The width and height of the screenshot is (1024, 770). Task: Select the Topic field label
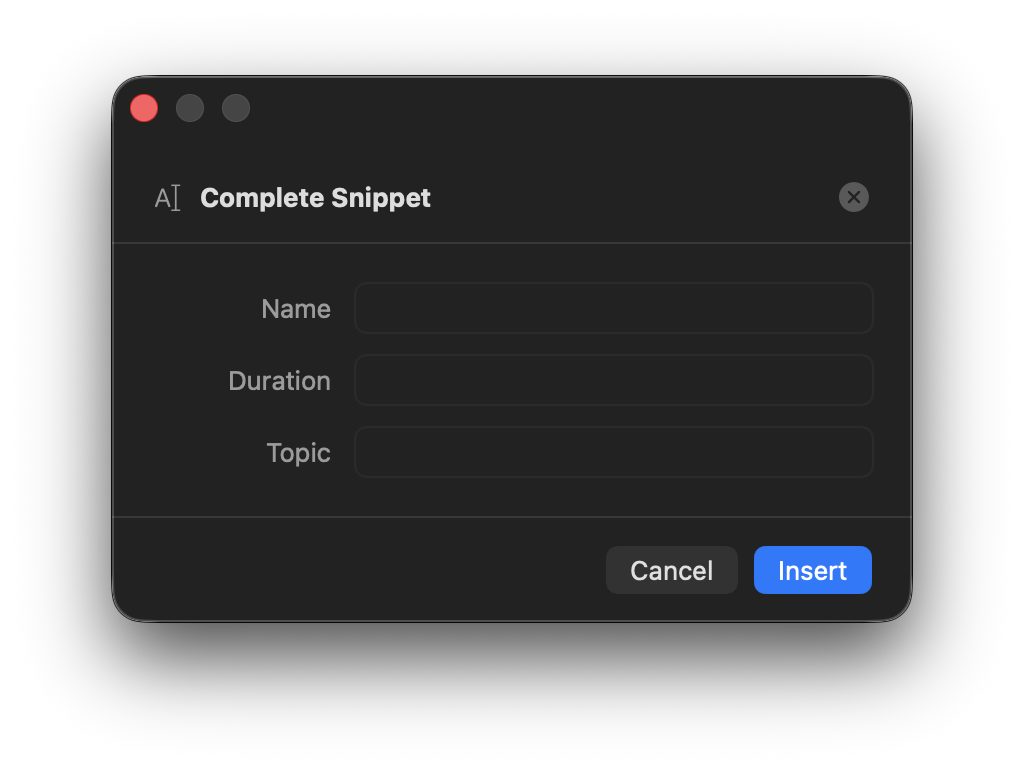[x=298, y=452]
